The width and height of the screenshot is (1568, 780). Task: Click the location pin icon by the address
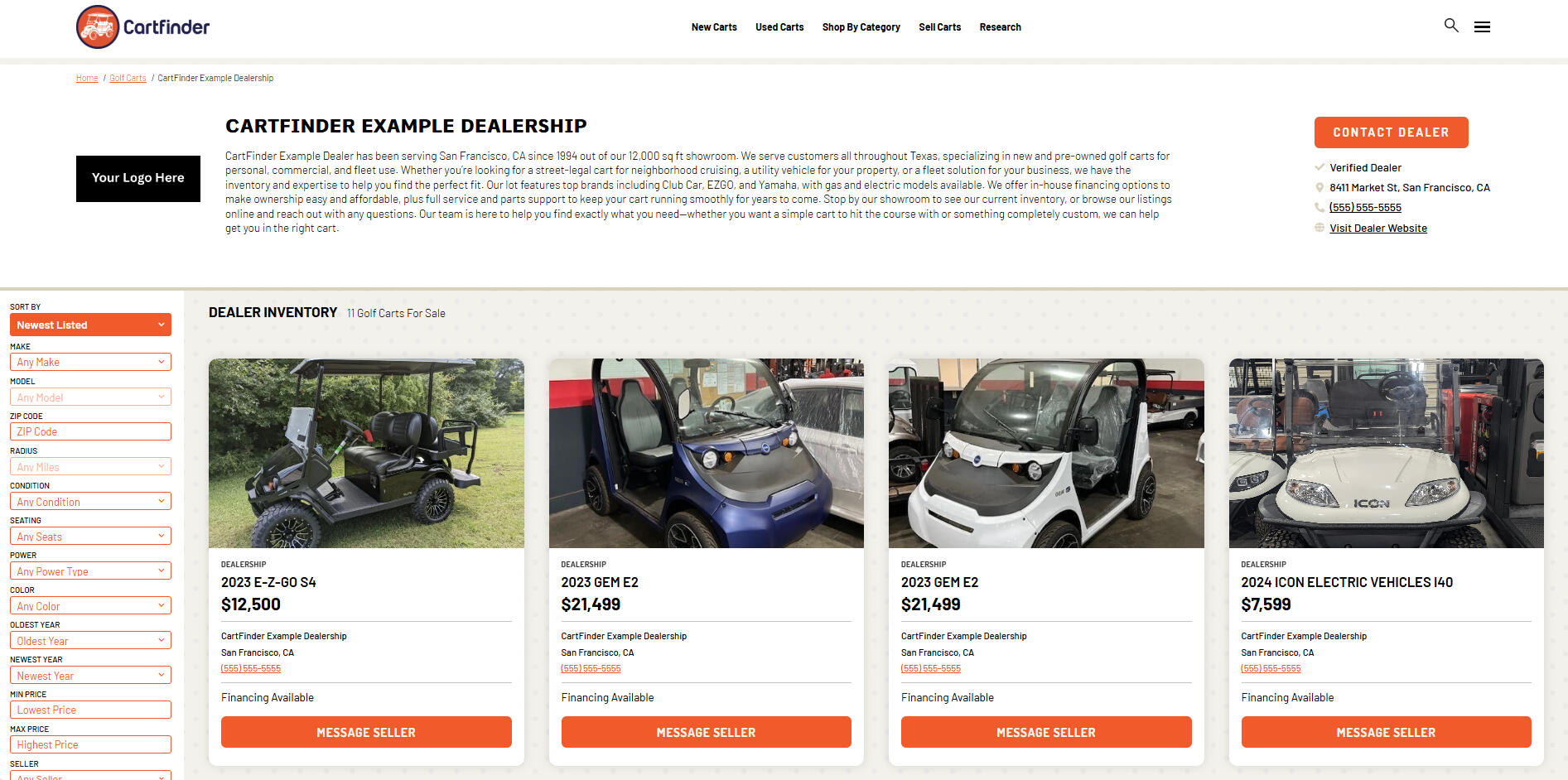point(1320,188)
